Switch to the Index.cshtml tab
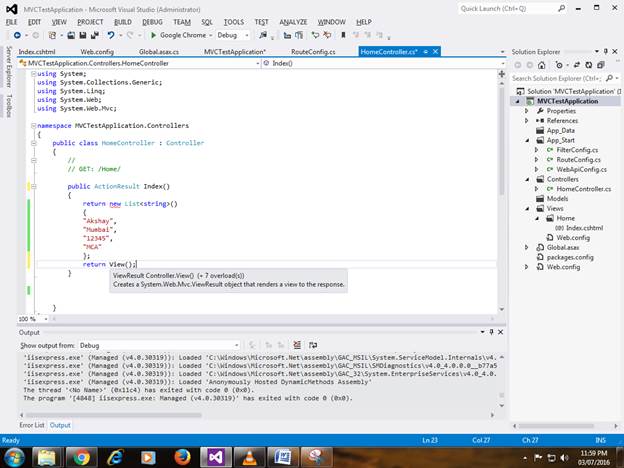 [37, 52]
